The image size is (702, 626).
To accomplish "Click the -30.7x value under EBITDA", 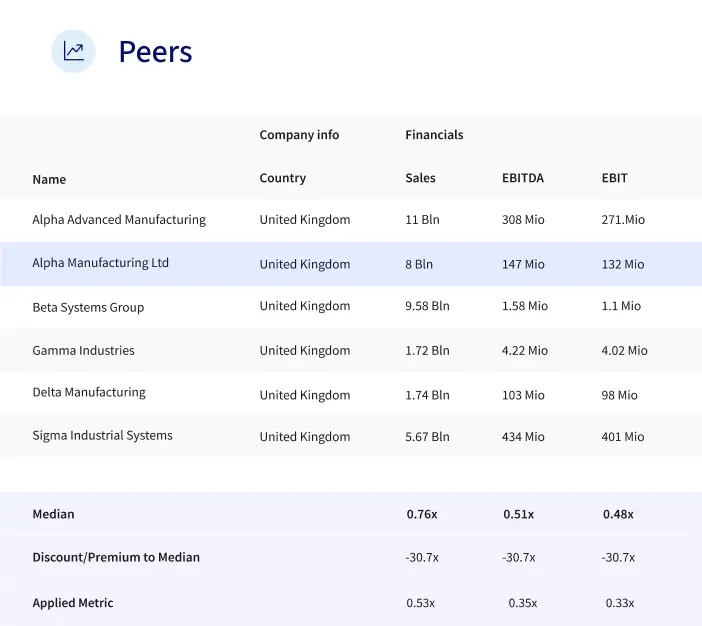I will pos(518,558).
